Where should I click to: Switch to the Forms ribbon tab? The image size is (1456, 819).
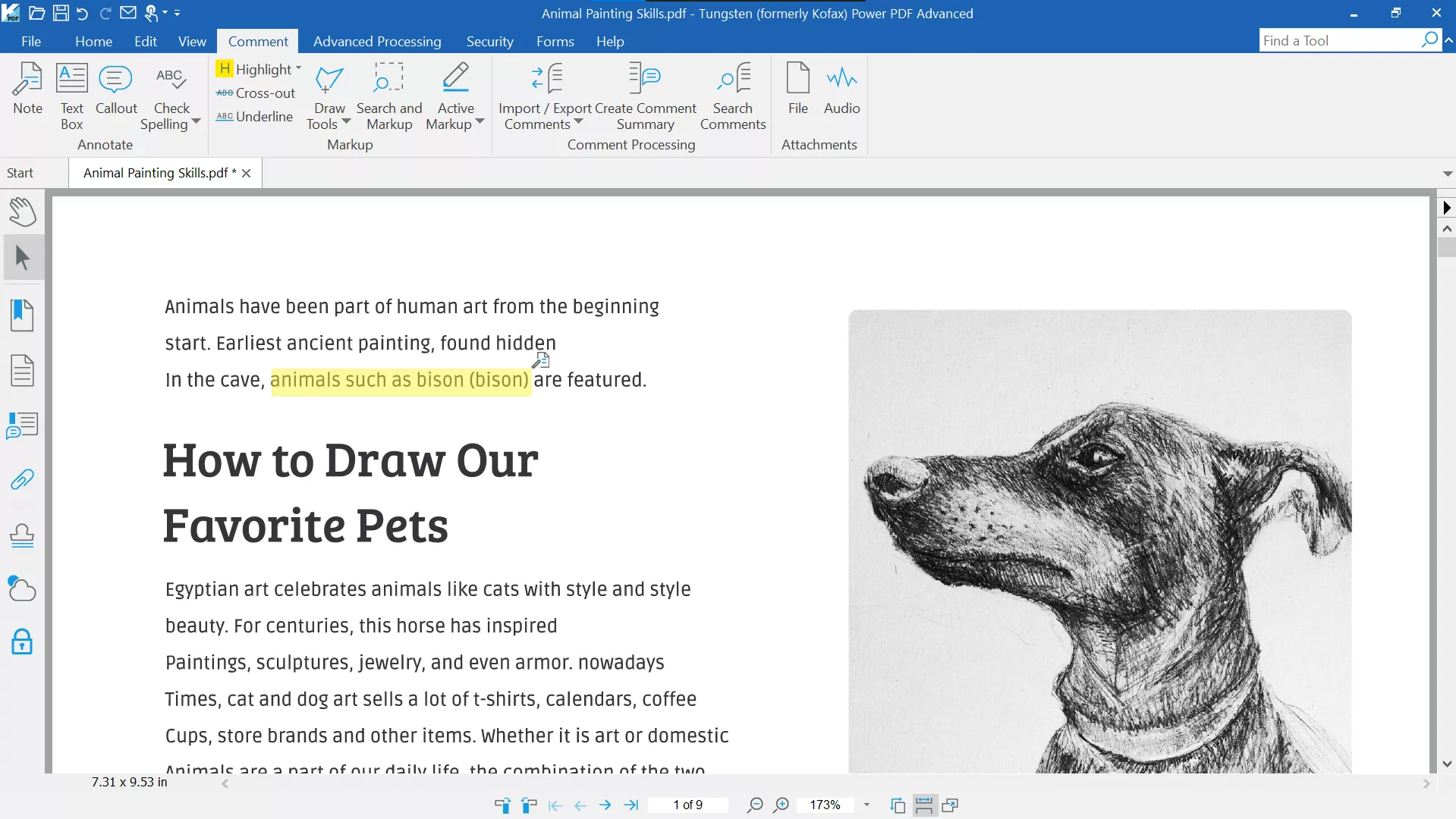[555, 42]
